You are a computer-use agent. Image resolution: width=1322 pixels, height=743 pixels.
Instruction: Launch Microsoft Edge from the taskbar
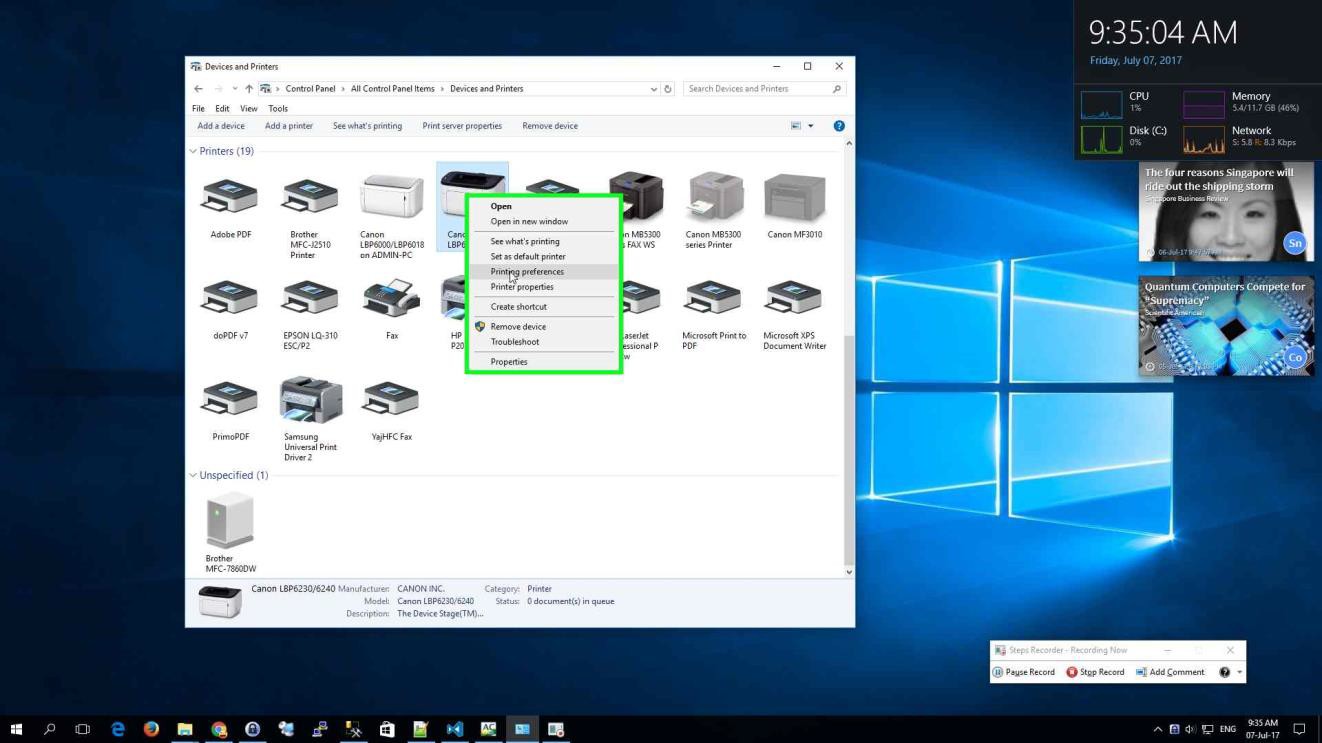pos(118,729)
